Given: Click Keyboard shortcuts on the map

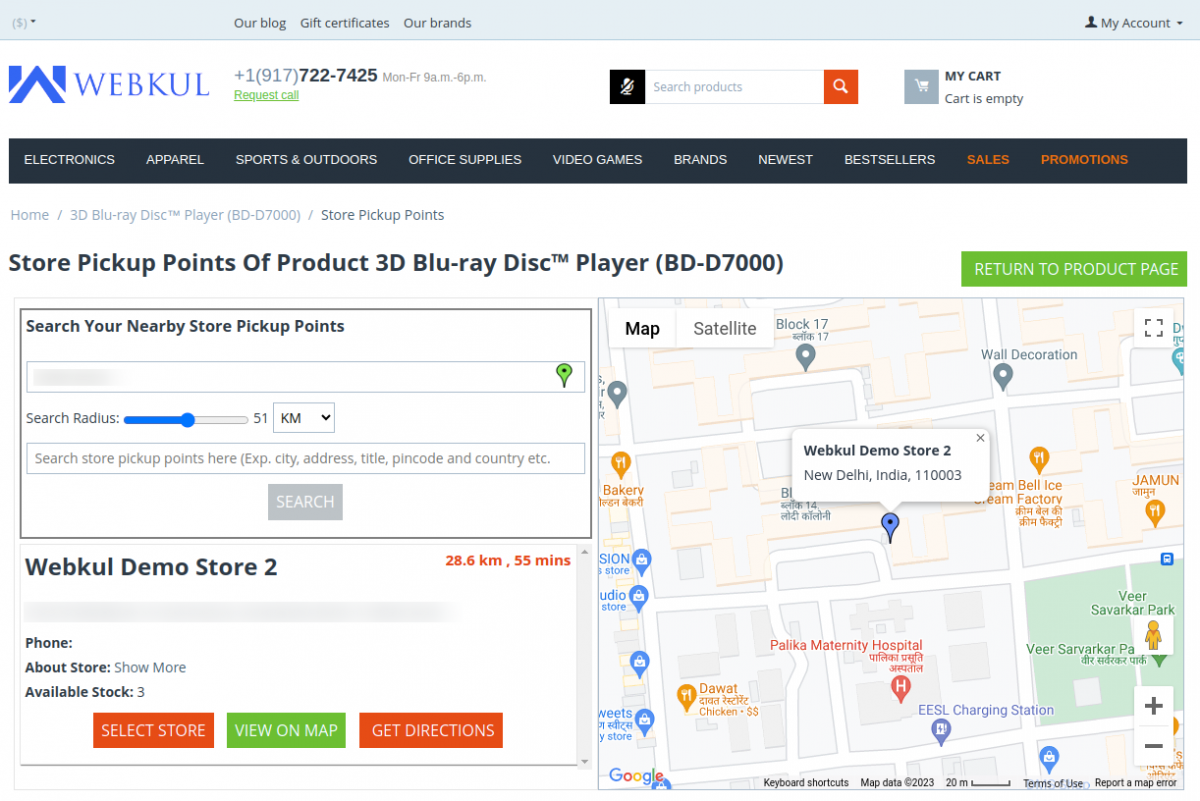Looking at the screenshot, I should tap(806, 783).
